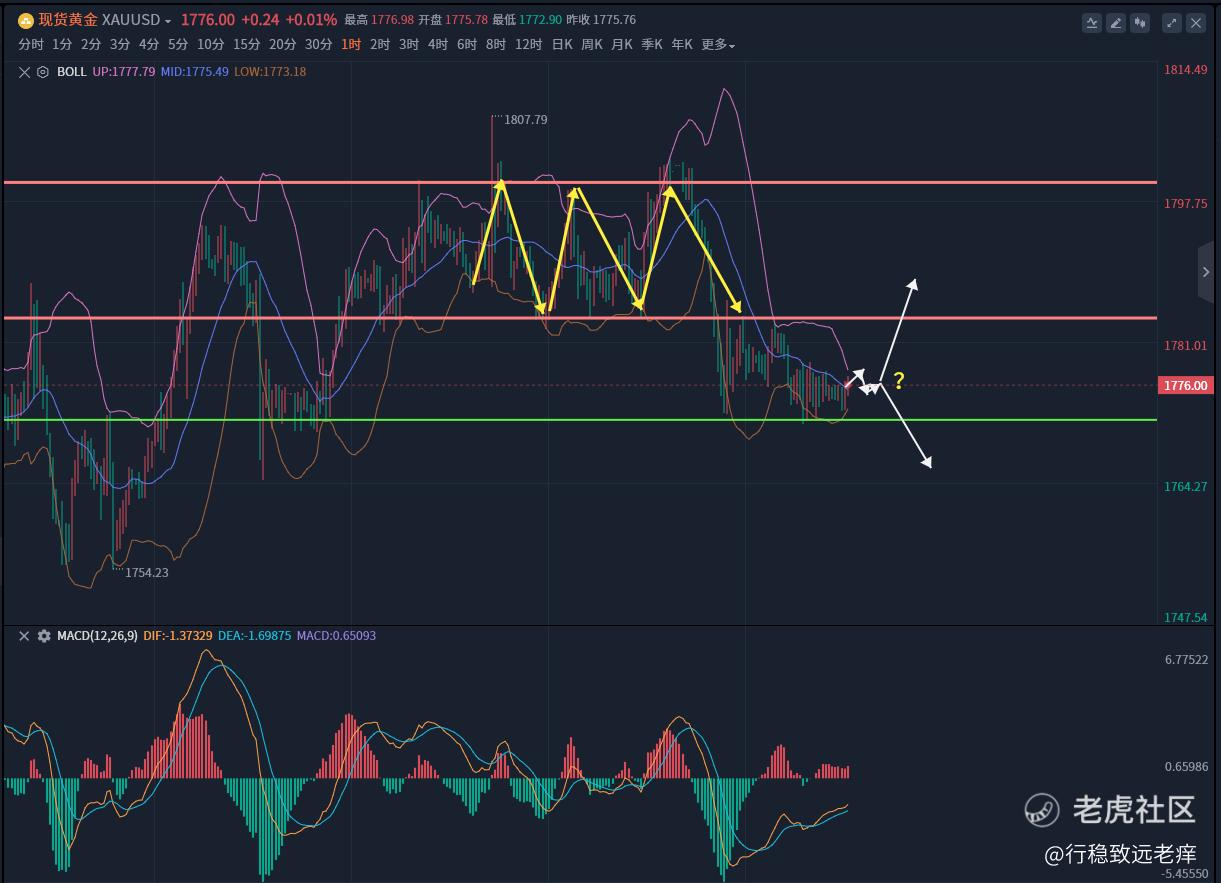Expand the collapsed right side panel
1221x883 pixels.
[1206, 272]
